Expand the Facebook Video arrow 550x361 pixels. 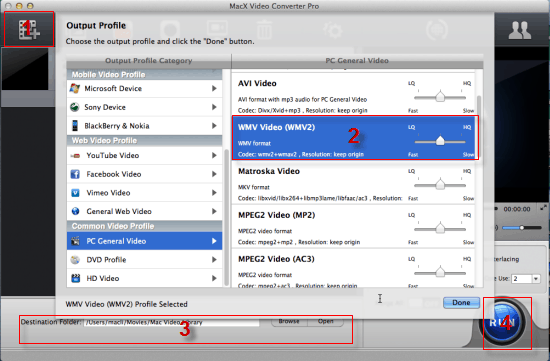[x=214, y=174]
